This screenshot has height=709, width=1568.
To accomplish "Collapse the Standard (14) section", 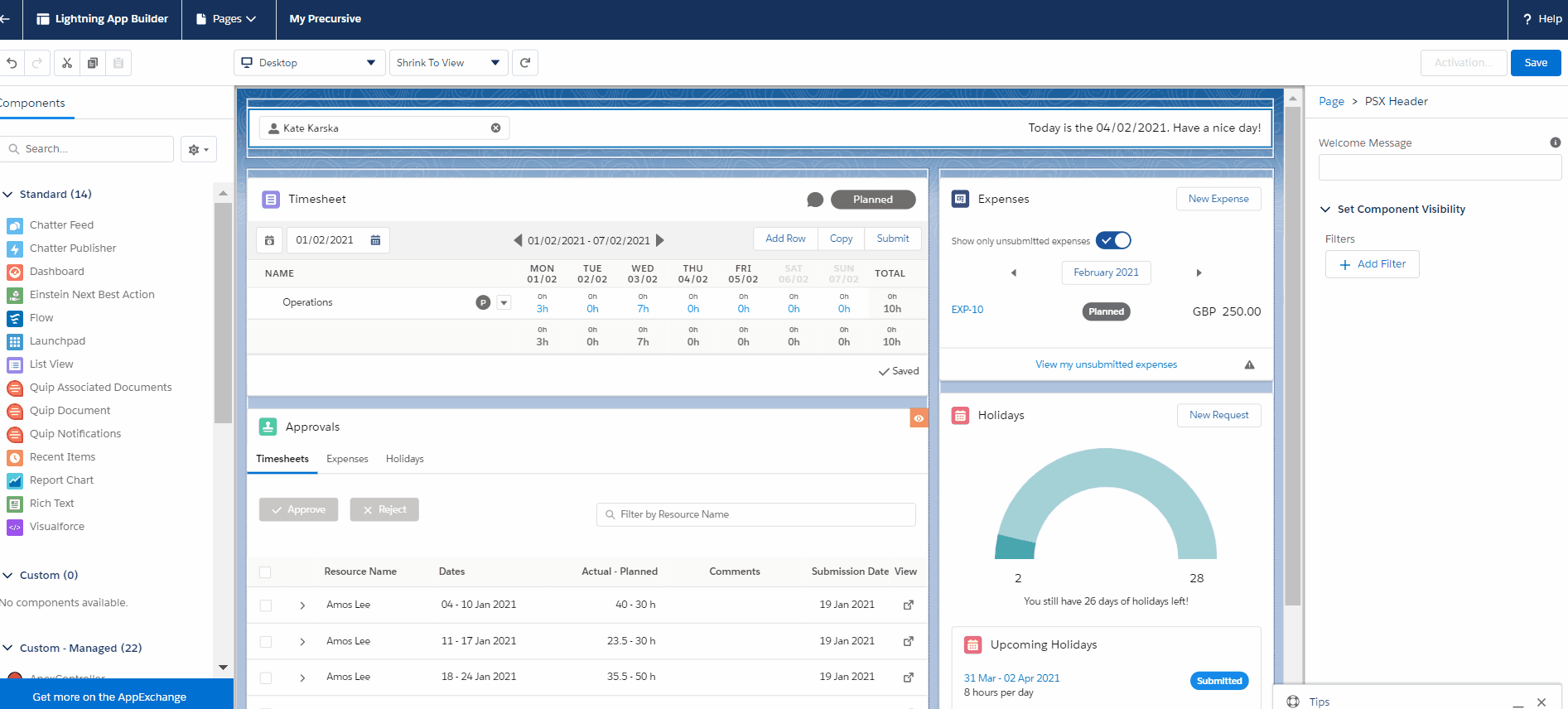I will point(7,195).
